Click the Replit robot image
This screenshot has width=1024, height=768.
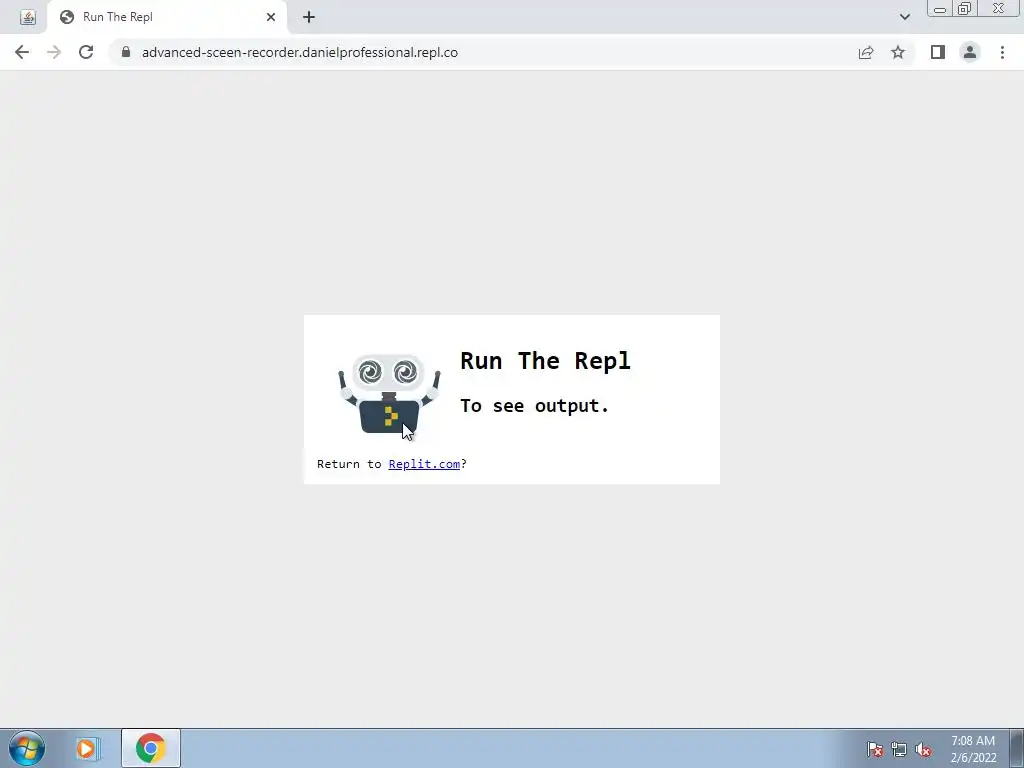[x=389, y=394]
